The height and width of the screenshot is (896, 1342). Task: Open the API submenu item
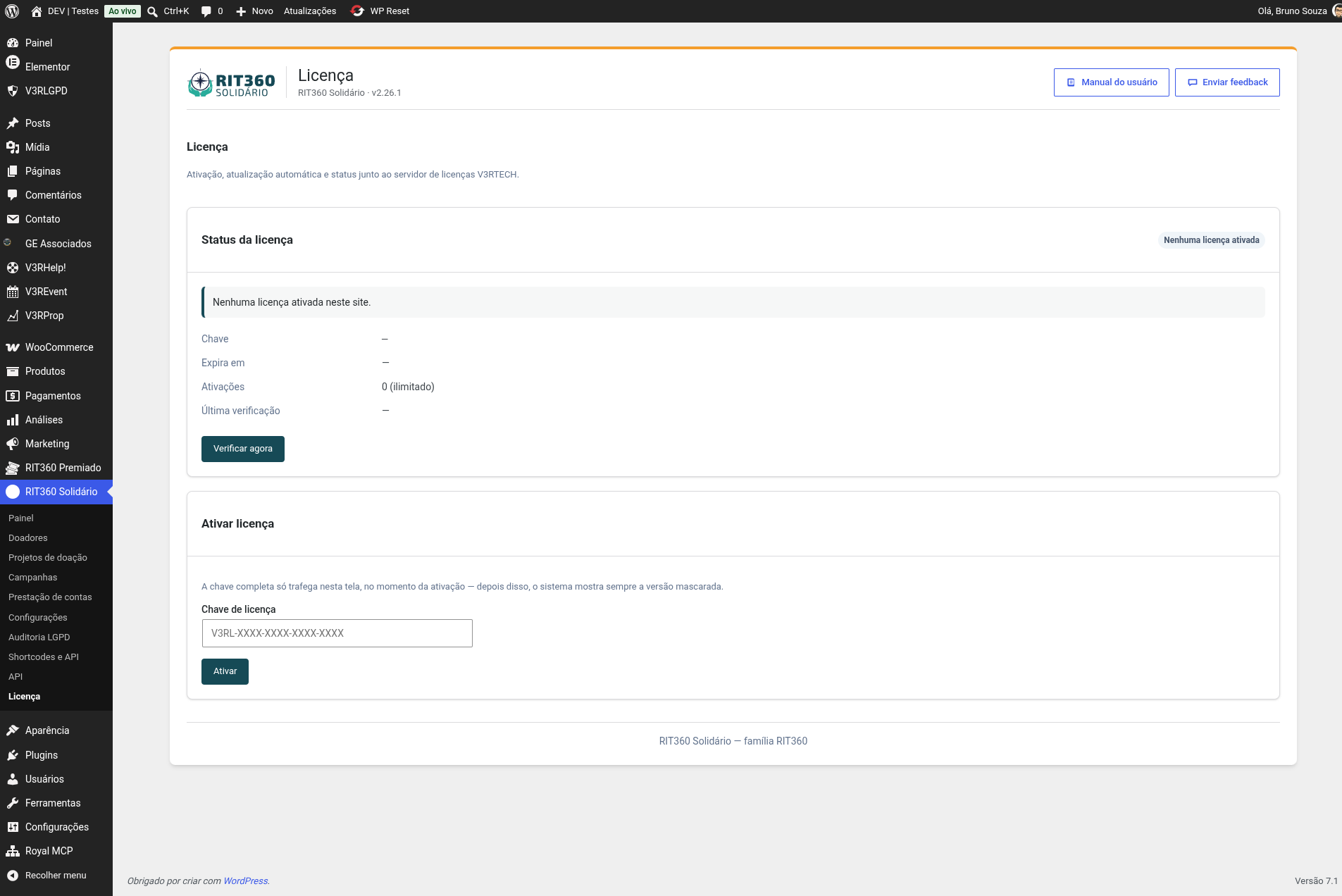[x=15, y=677]
